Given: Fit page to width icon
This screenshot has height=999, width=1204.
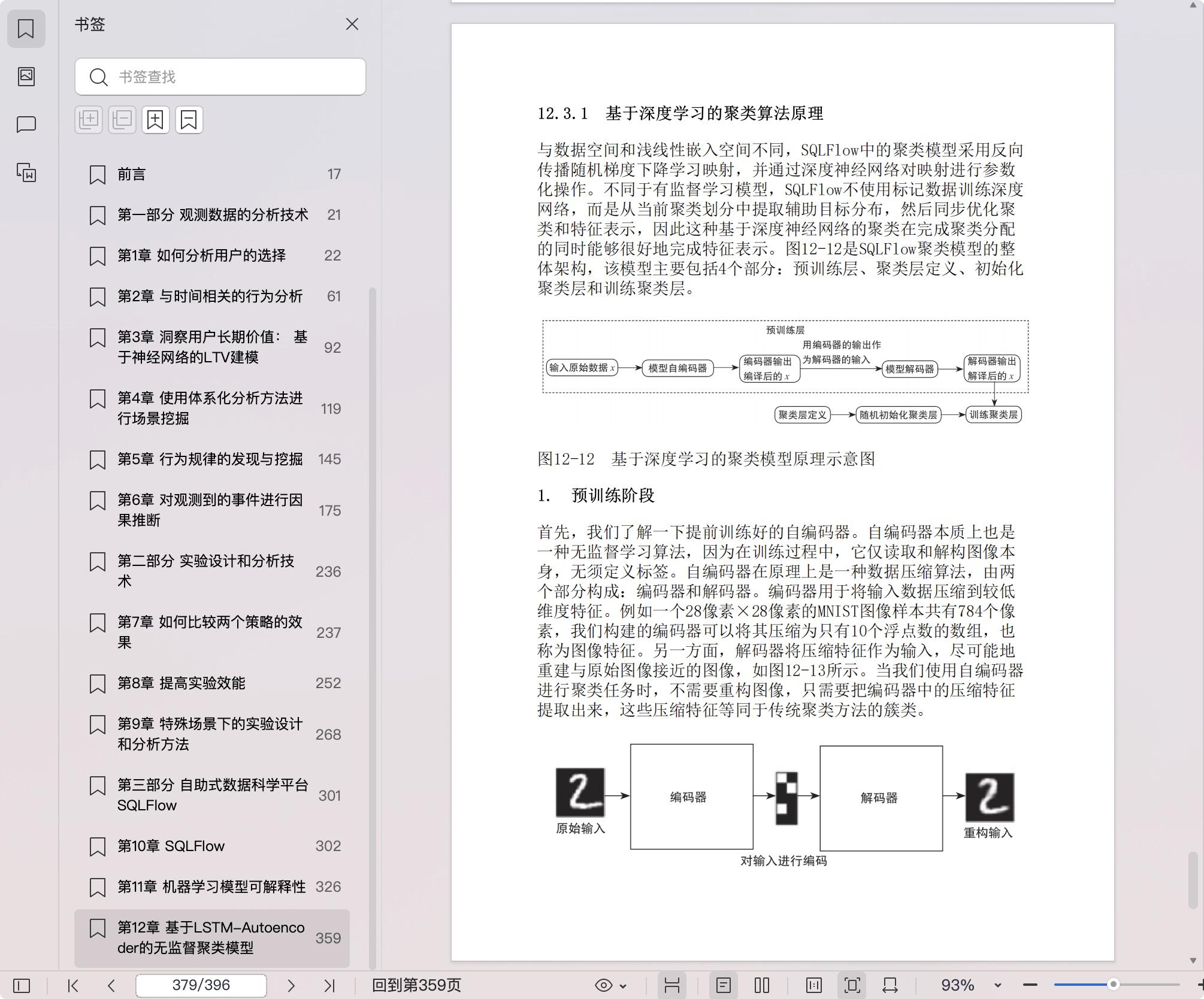Looking at the screenshot, I should pyautogui.click(x=890, y=985).
